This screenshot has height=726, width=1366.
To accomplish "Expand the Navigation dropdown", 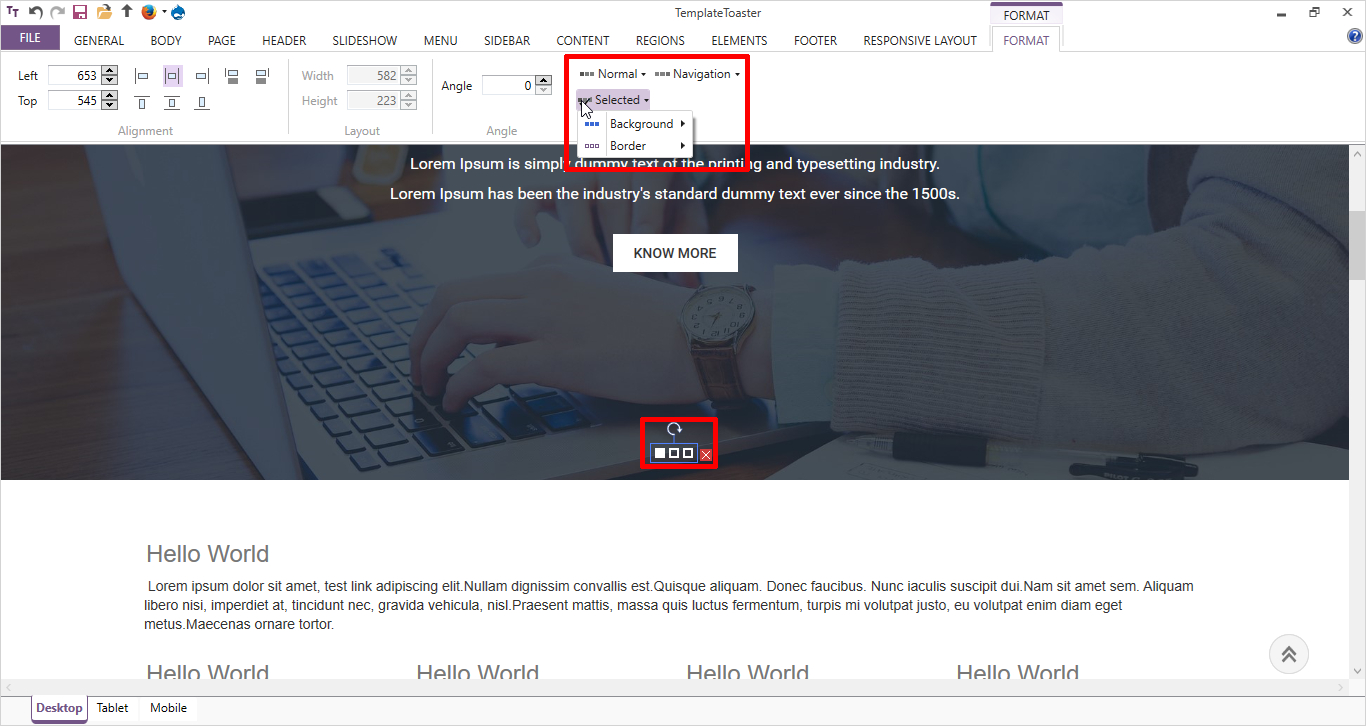I will 698,74.
